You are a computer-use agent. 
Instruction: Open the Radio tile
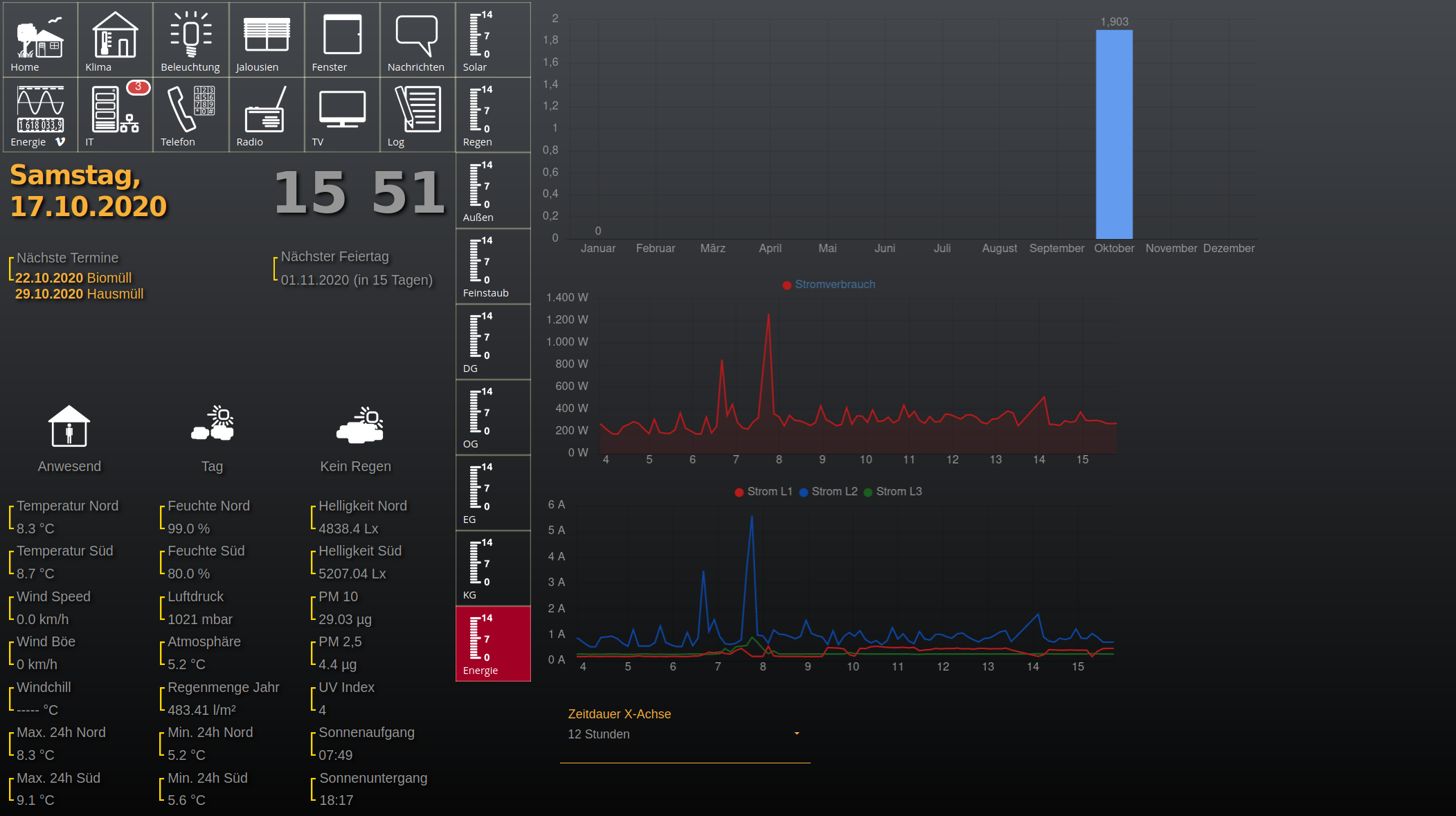point(266,114)
